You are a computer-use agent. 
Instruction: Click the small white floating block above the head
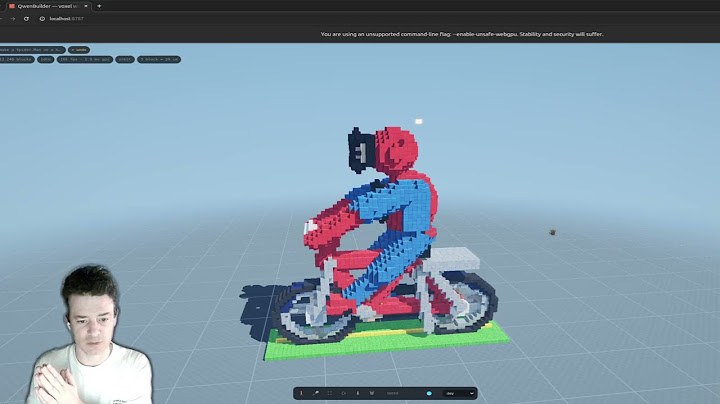coord(418,121)
